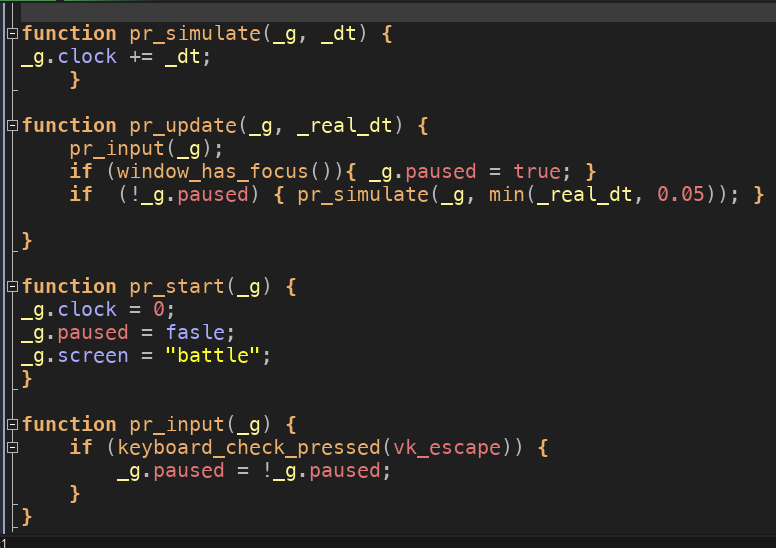The height and width of the screenshot is (548, 776).
Task: Click the misspelled word 'fasle'
Action: pos(195,332)
